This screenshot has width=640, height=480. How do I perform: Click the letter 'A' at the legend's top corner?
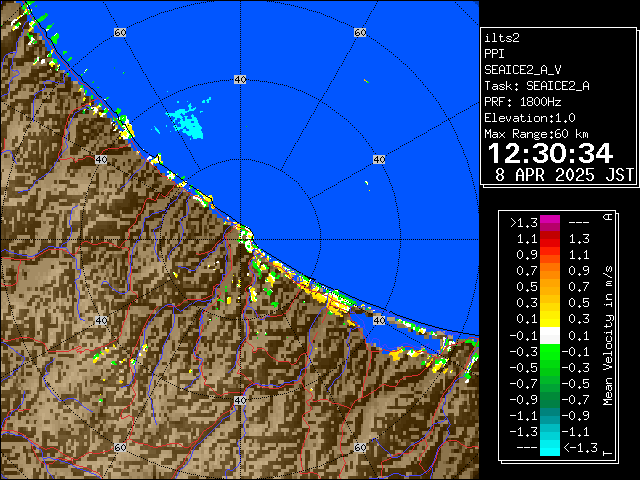pyautogui.click(x=609, y=217)
